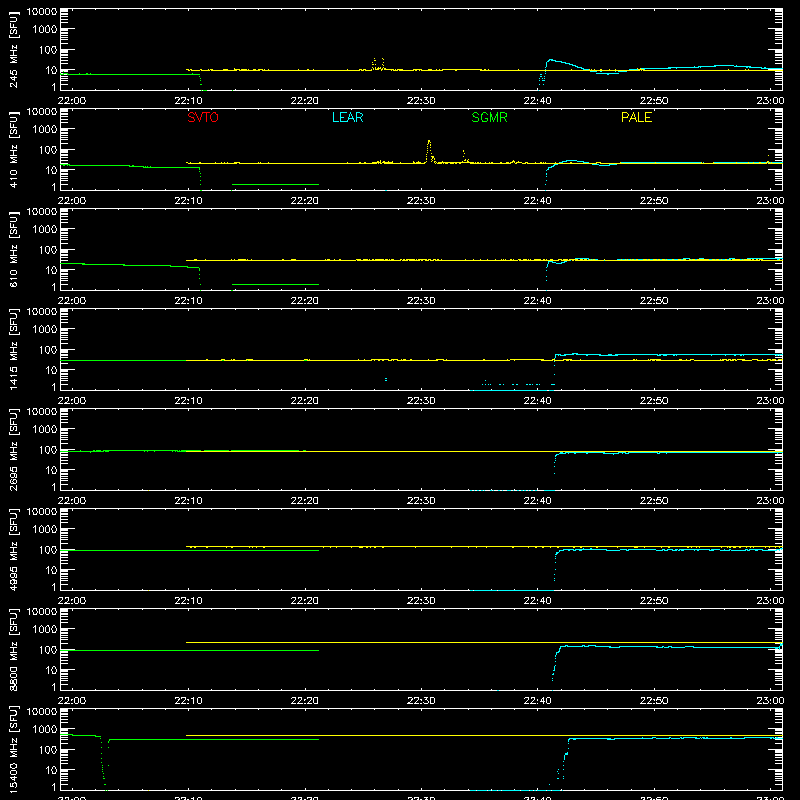Click the 22:40 tick label under 410 MHz plot
800x800 pixels.
[537, 201]
